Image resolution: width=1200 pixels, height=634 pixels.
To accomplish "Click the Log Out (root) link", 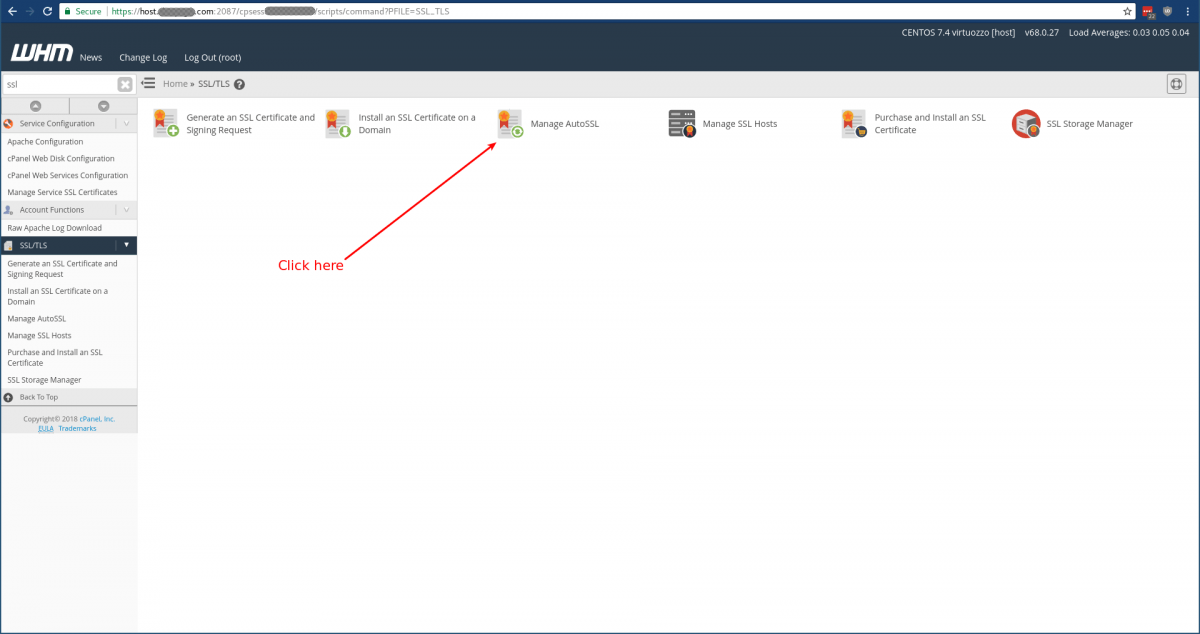I will [212, 58].
